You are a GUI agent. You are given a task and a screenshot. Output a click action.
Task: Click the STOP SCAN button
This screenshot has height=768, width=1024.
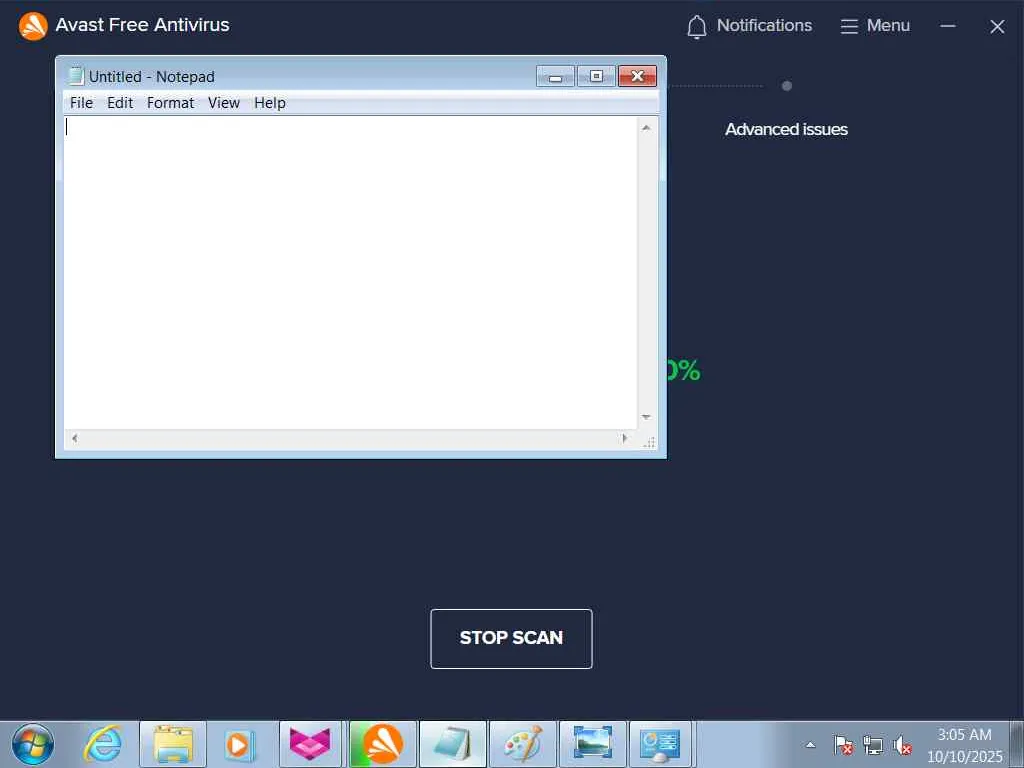tap(511, 638)
